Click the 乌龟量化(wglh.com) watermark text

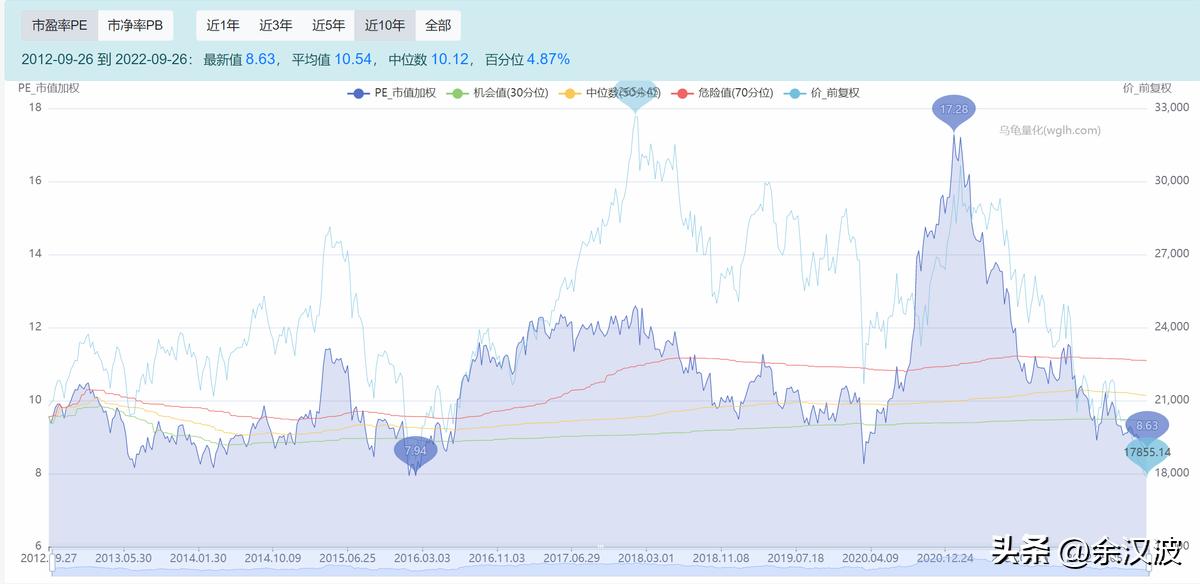coord(1049,130)
